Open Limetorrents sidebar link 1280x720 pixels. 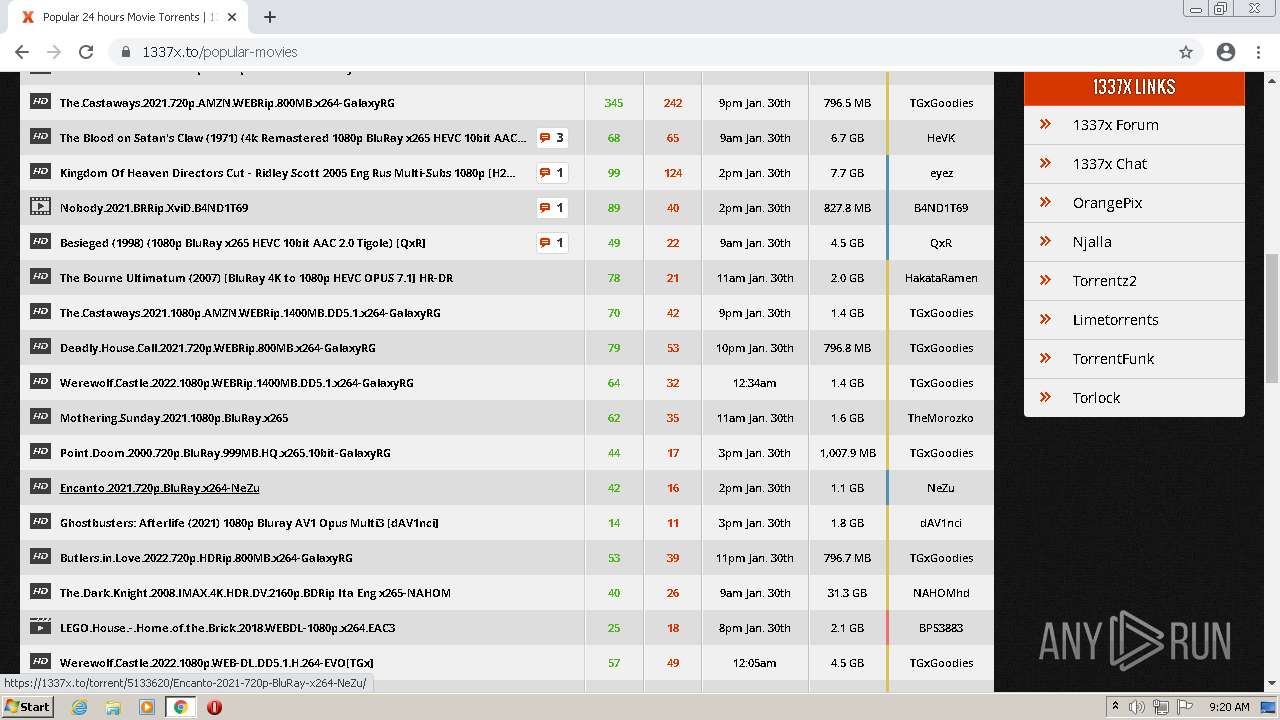1115,320
